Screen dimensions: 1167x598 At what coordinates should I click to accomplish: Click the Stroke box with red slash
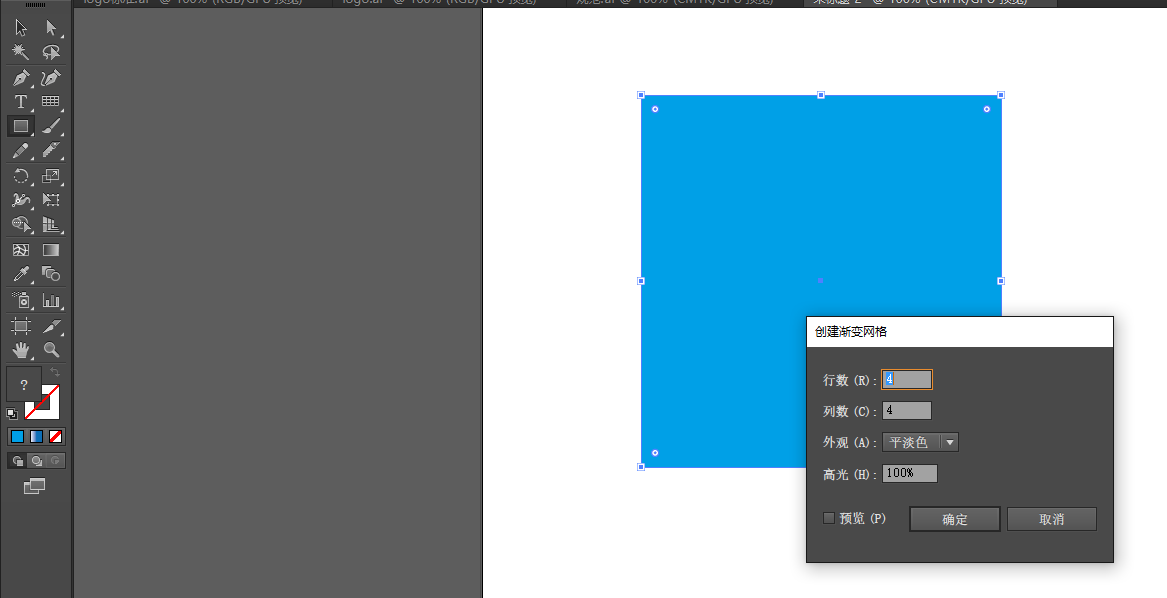click(51, 410)
